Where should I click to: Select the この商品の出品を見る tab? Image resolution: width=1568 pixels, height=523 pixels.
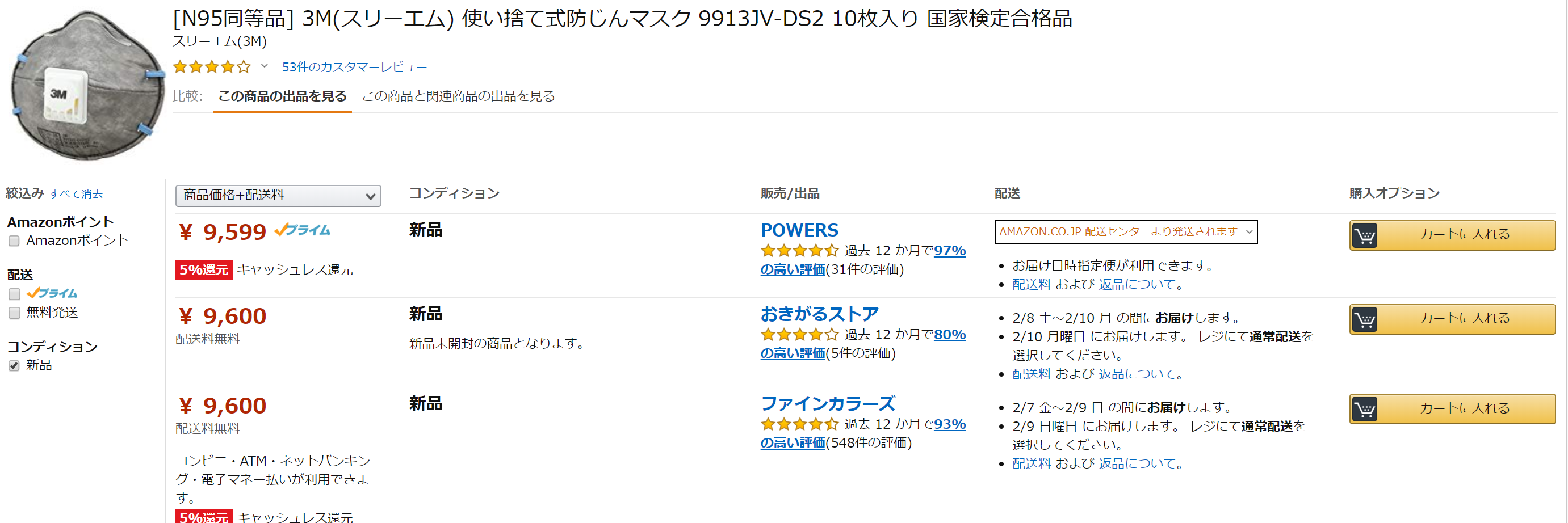tap(283, 96)
